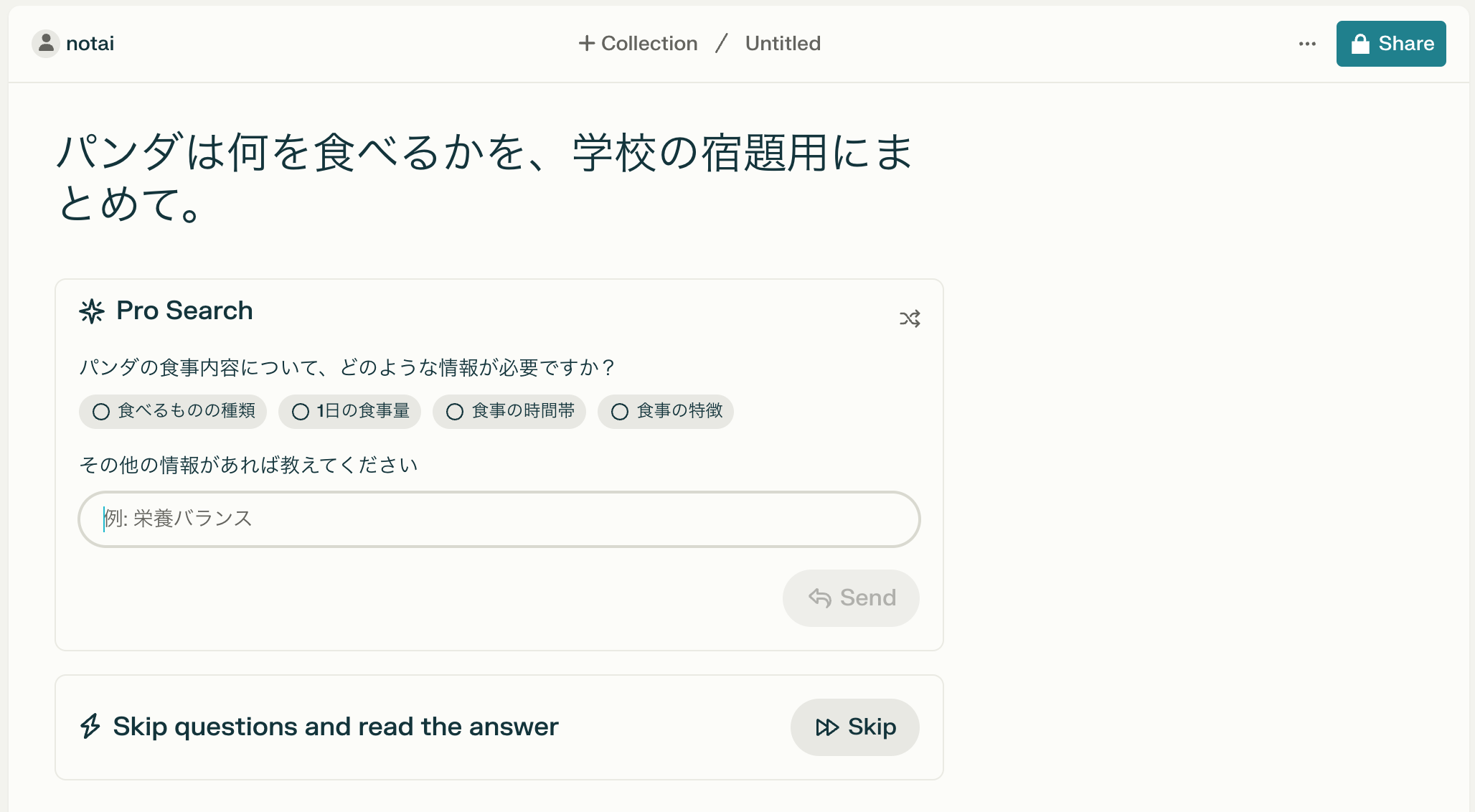Click the notai username link
Image resolution: width=1475 pixels, height=812 pixels.
[x=90, y=44]
